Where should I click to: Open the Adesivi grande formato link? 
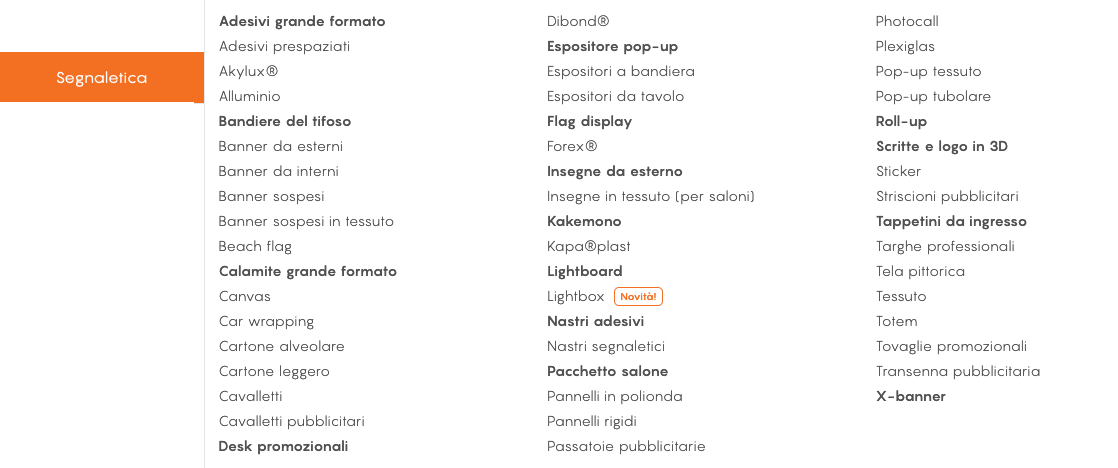tap(302, 21)
